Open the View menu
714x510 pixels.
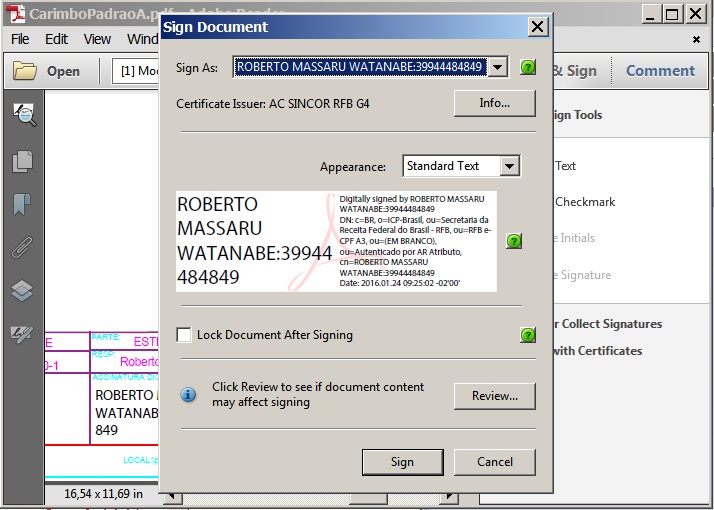(x=97, y=39)
